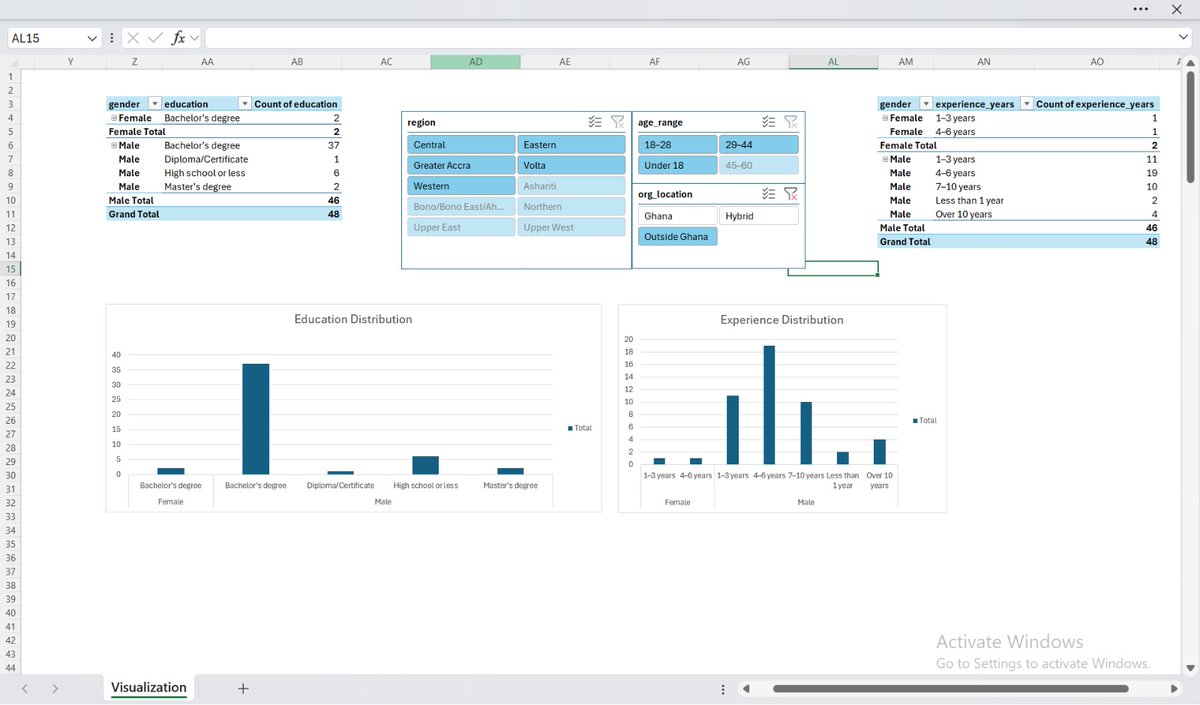Image resolution: width=1200 pixels, height=705 pixels.
Task: Select Northern in region slicer
Action: 571,207
